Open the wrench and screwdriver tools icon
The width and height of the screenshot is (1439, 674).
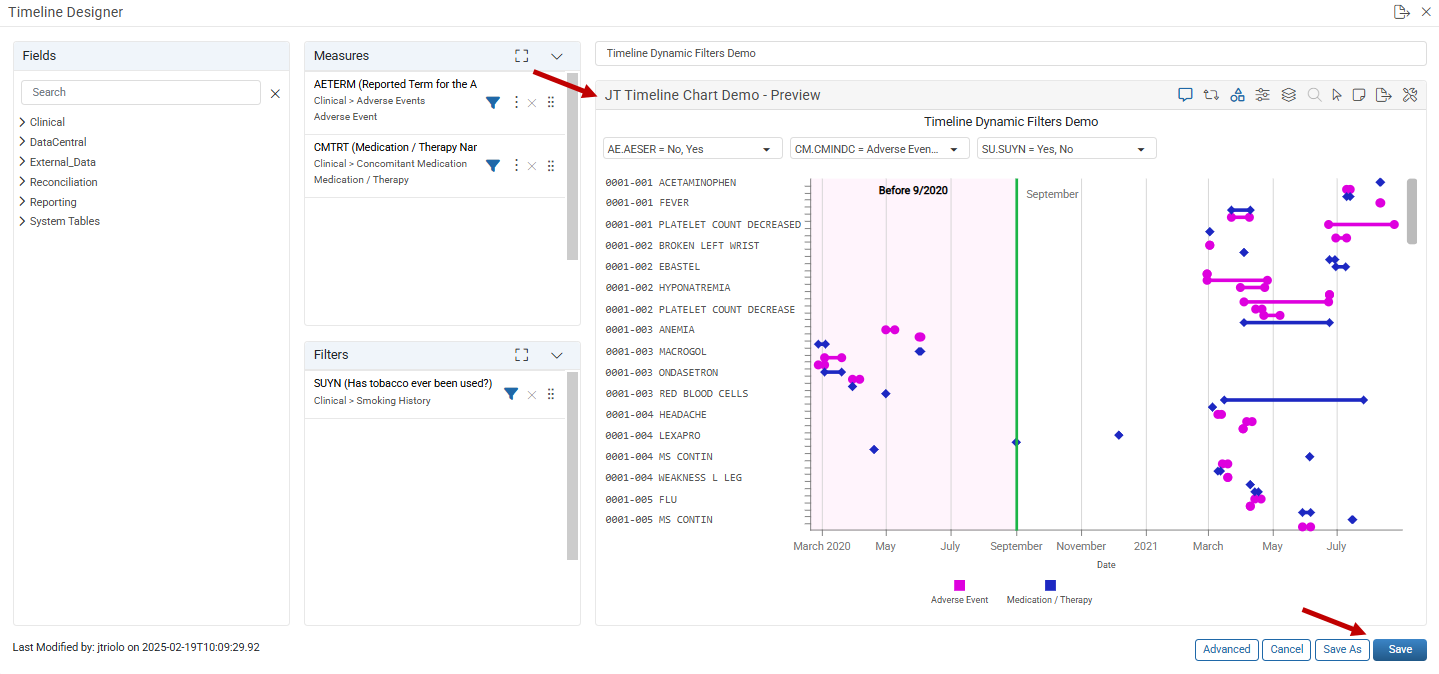coord(1410,95)
